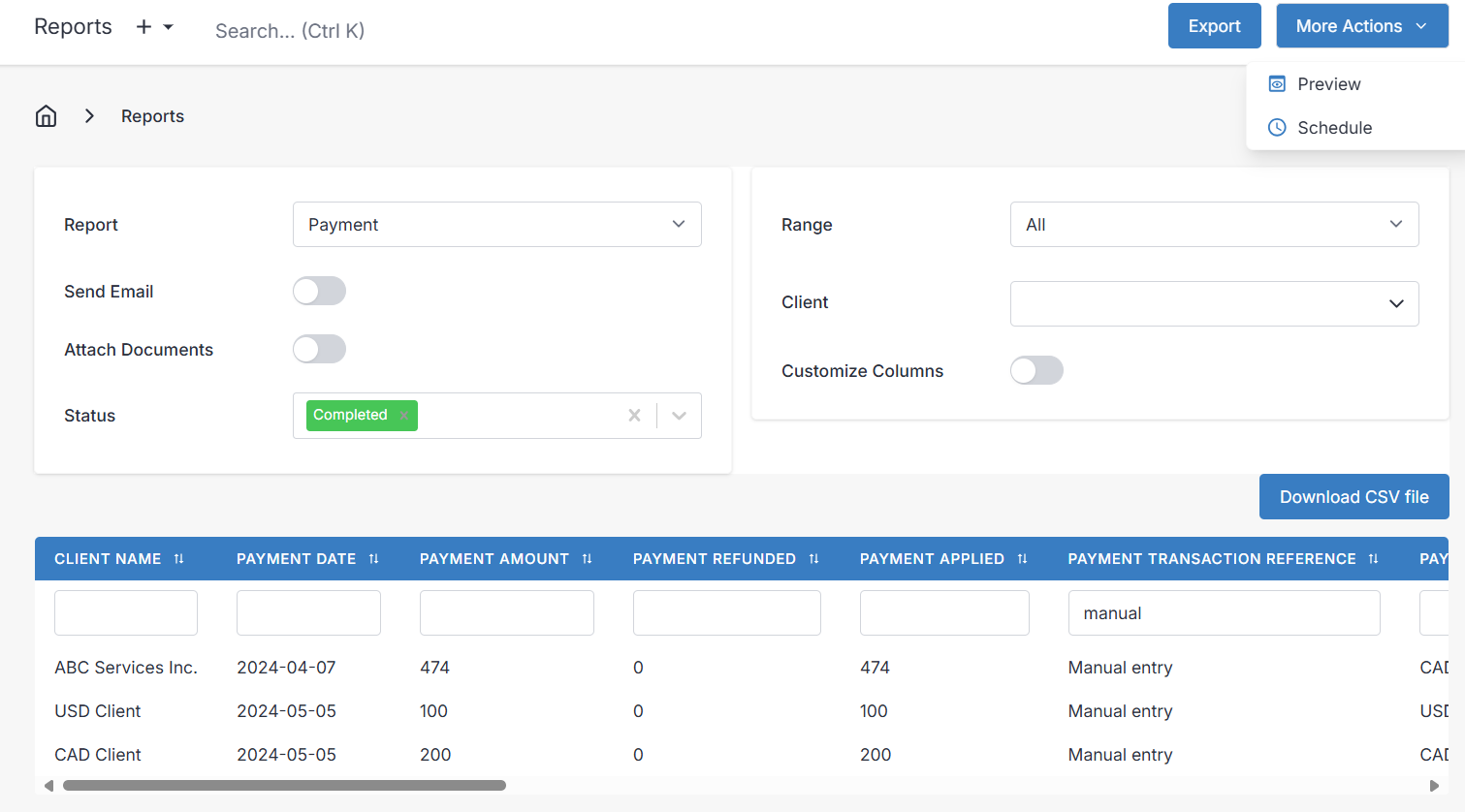Enable Customize Columns

pos(1036,370)
